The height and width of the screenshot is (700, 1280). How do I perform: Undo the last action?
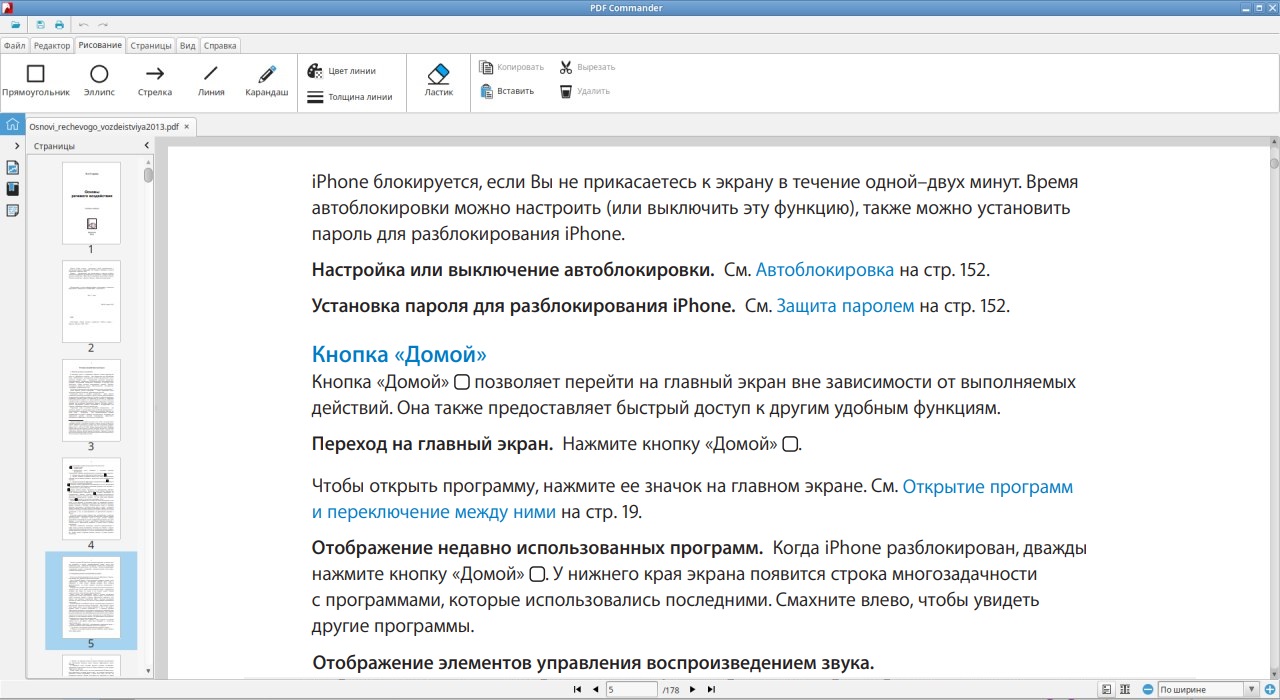pos(83,24)
